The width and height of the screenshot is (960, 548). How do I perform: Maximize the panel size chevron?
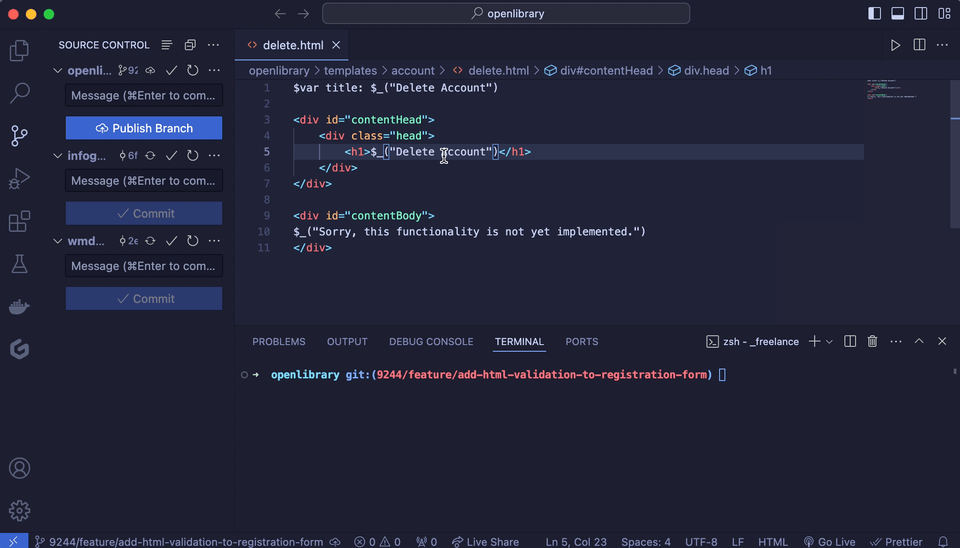[x=919, y=341]
